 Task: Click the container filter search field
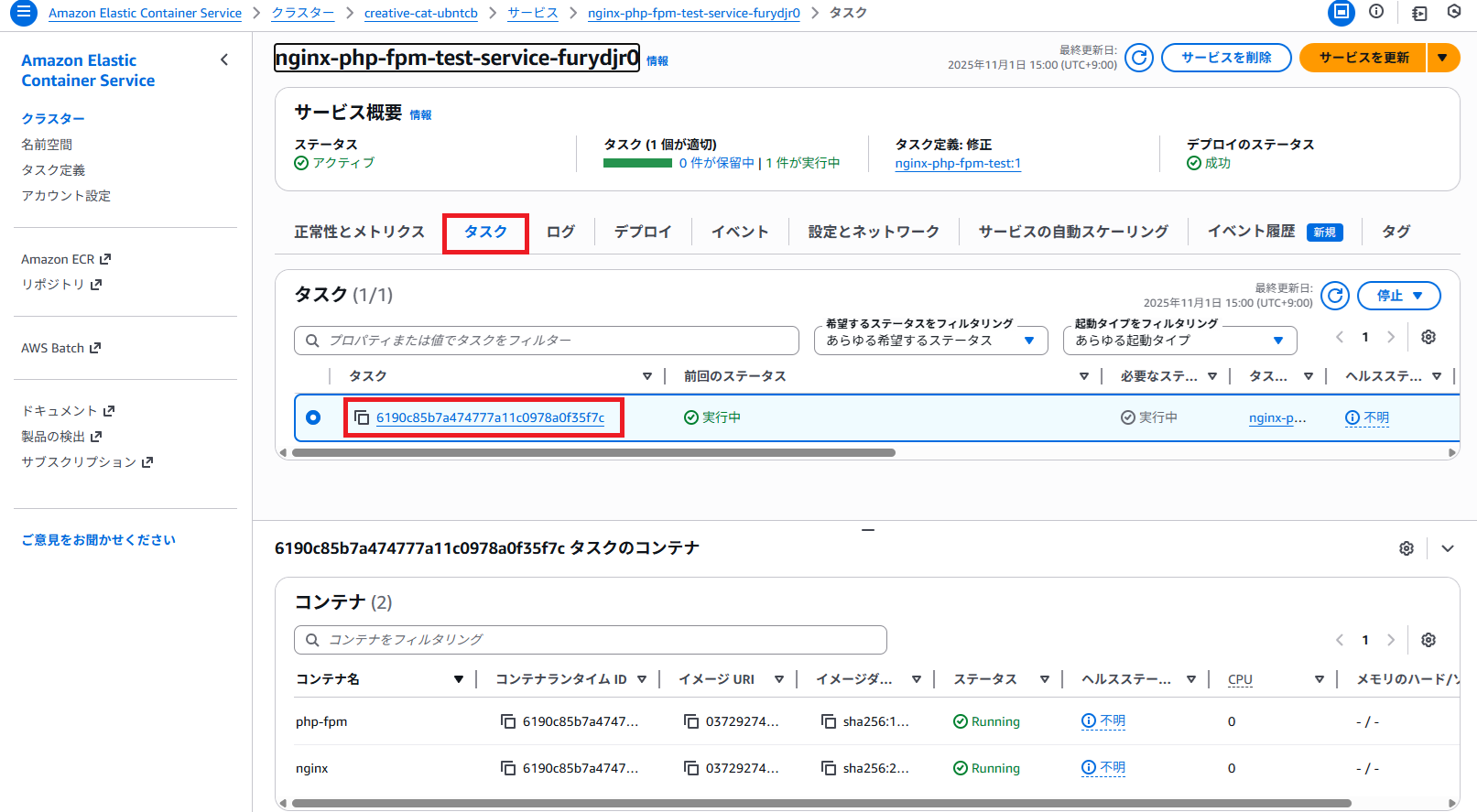coord(590,640)
